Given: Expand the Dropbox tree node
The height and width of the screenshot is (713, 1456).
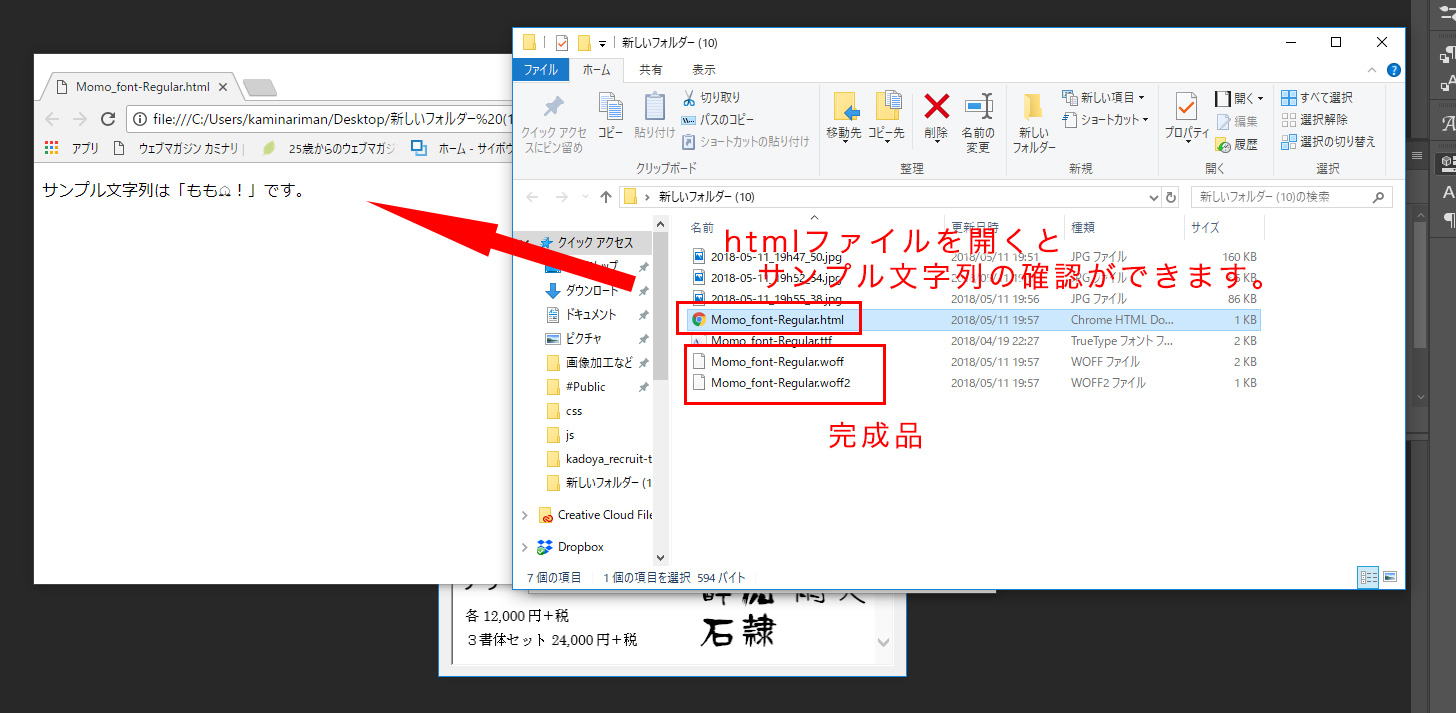Looking at the screenshot, I should click(525, 547).
